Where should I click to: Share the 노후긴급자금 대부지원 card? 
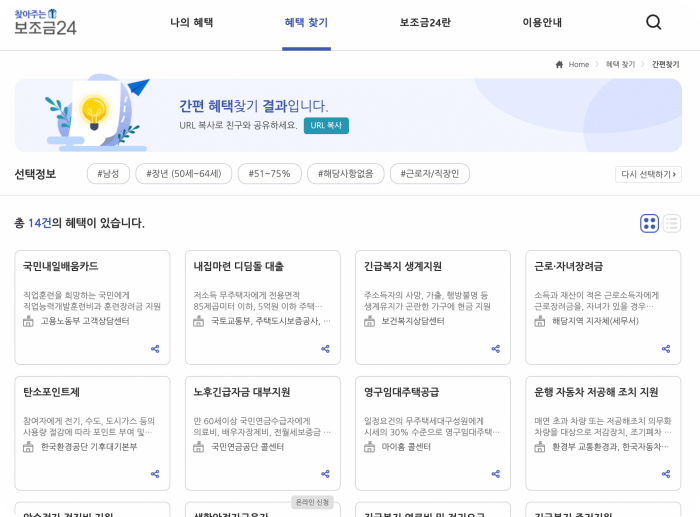click(x=325, y=474)
